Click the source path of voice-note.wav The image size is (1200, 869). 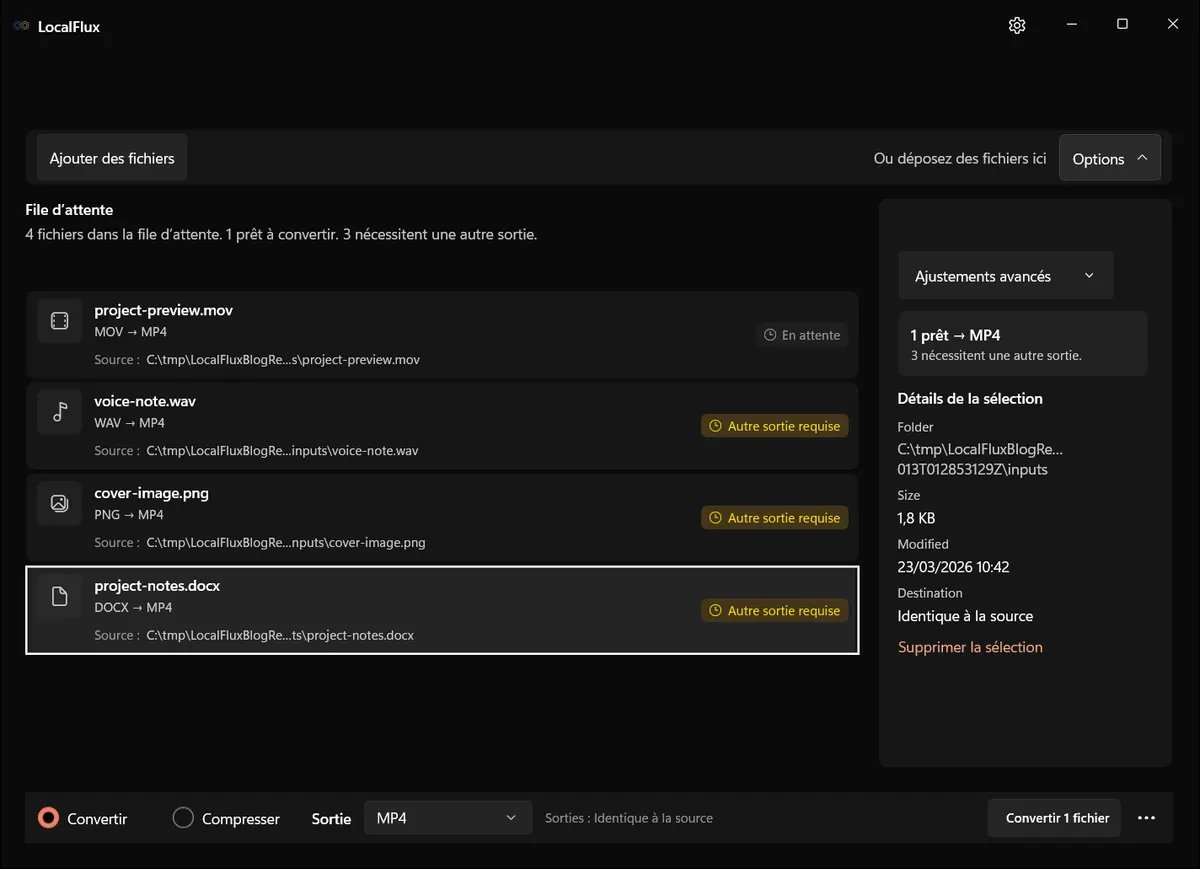[282, 451]
